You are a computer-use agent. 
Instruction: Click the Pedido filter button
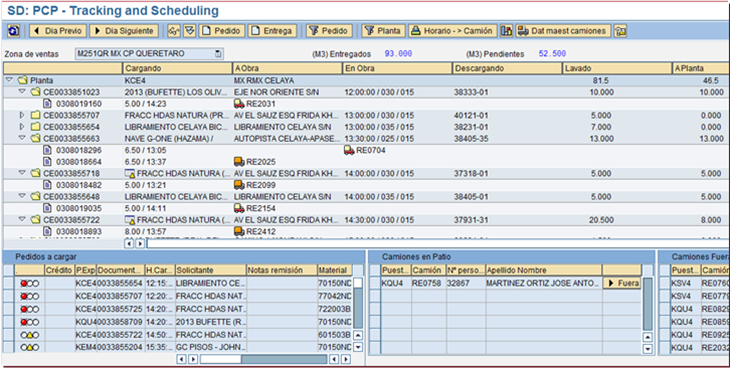coord(329,31)
